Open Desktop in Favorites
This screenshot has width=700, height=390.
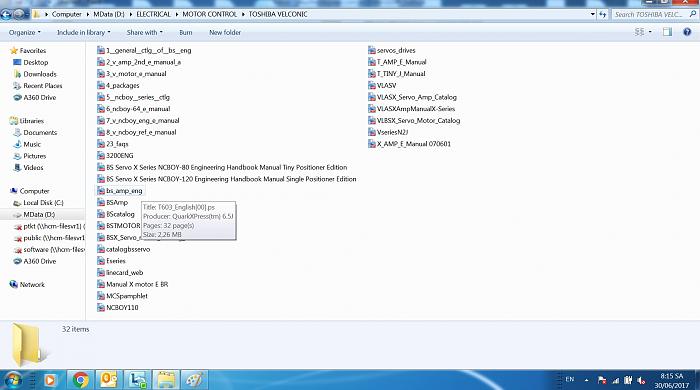tap(30, 62)
